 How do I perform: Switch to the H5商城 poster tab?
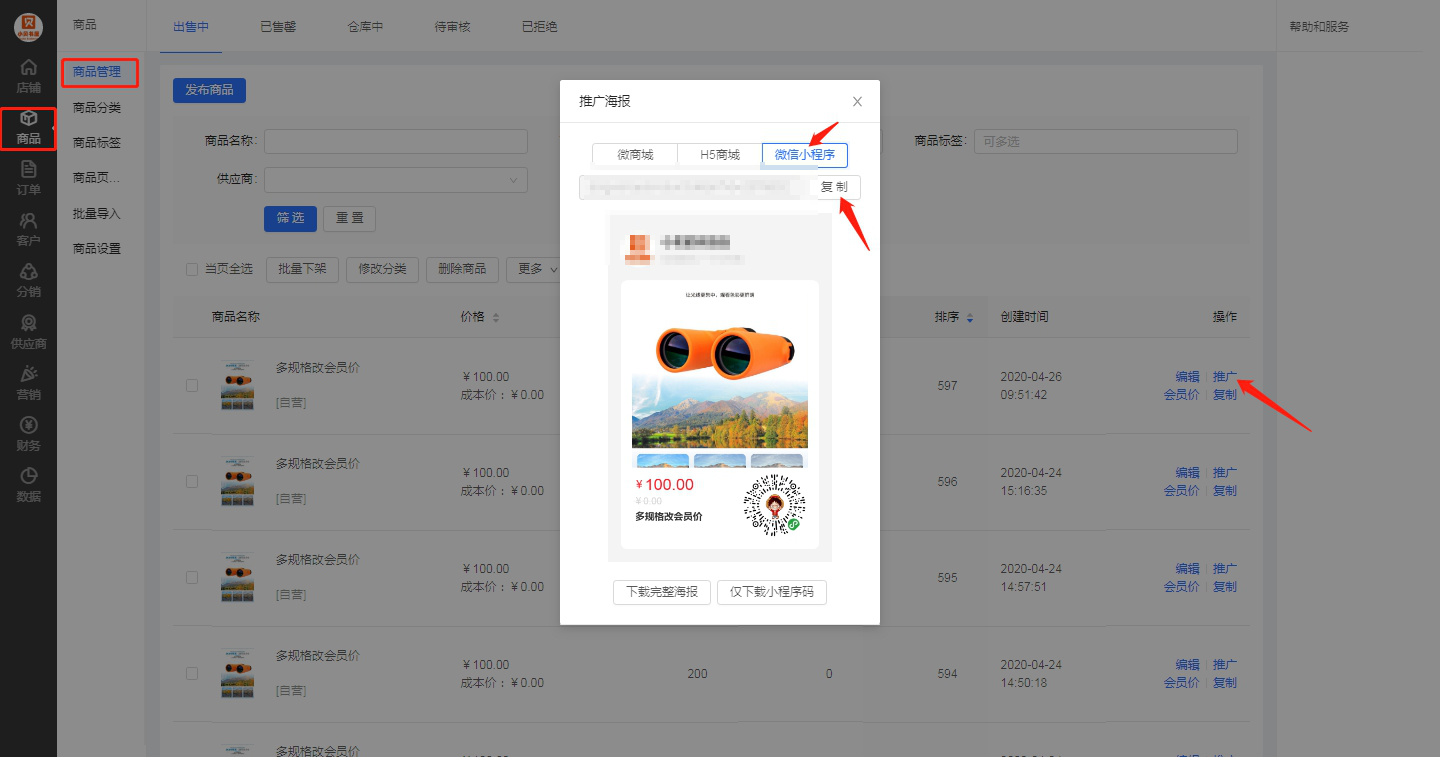pyautogui.click(x=719, y=155)
